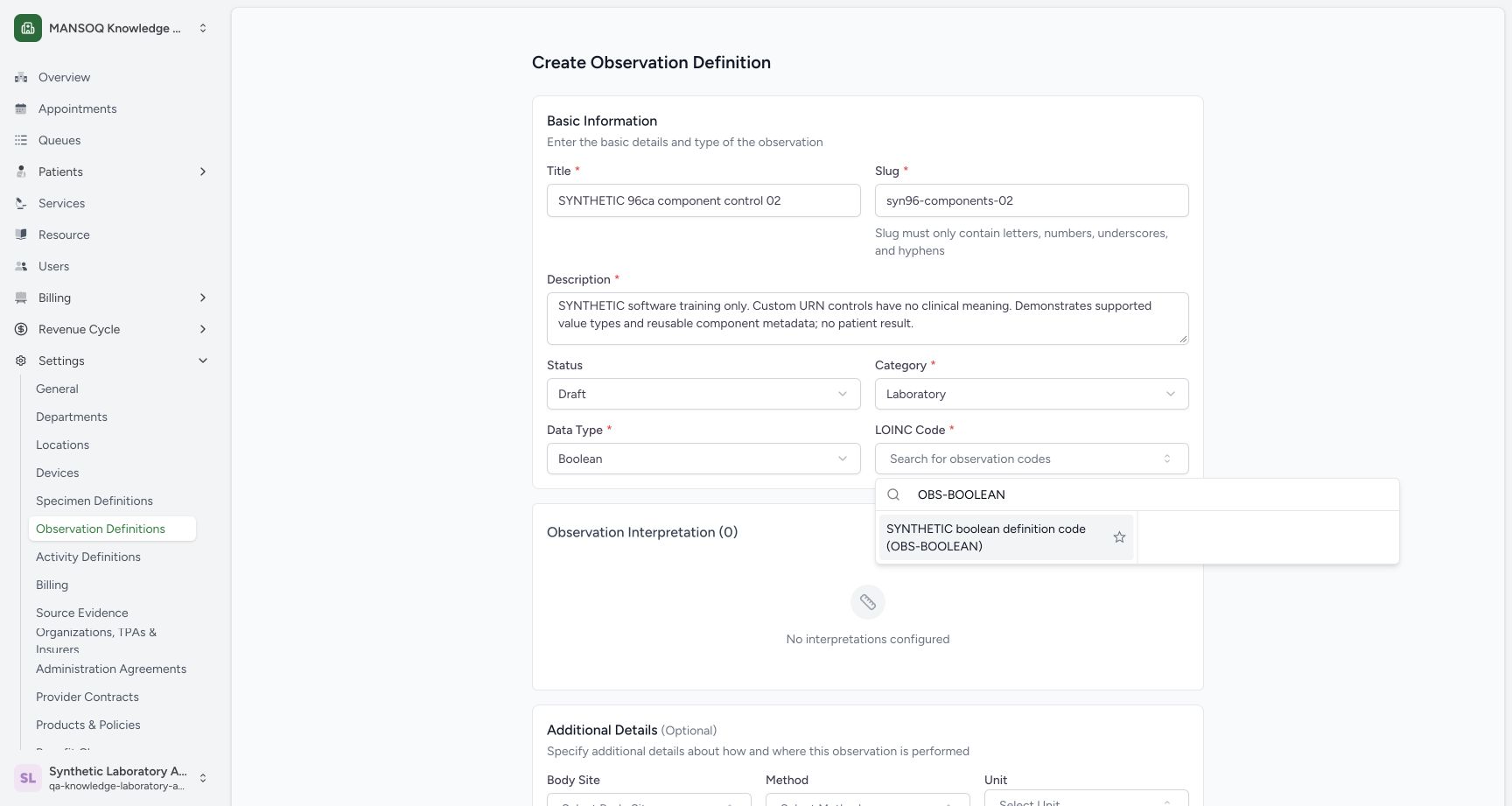
Task: Click the OBS-BOOLEAN search input
Action: pos(1151,494)
